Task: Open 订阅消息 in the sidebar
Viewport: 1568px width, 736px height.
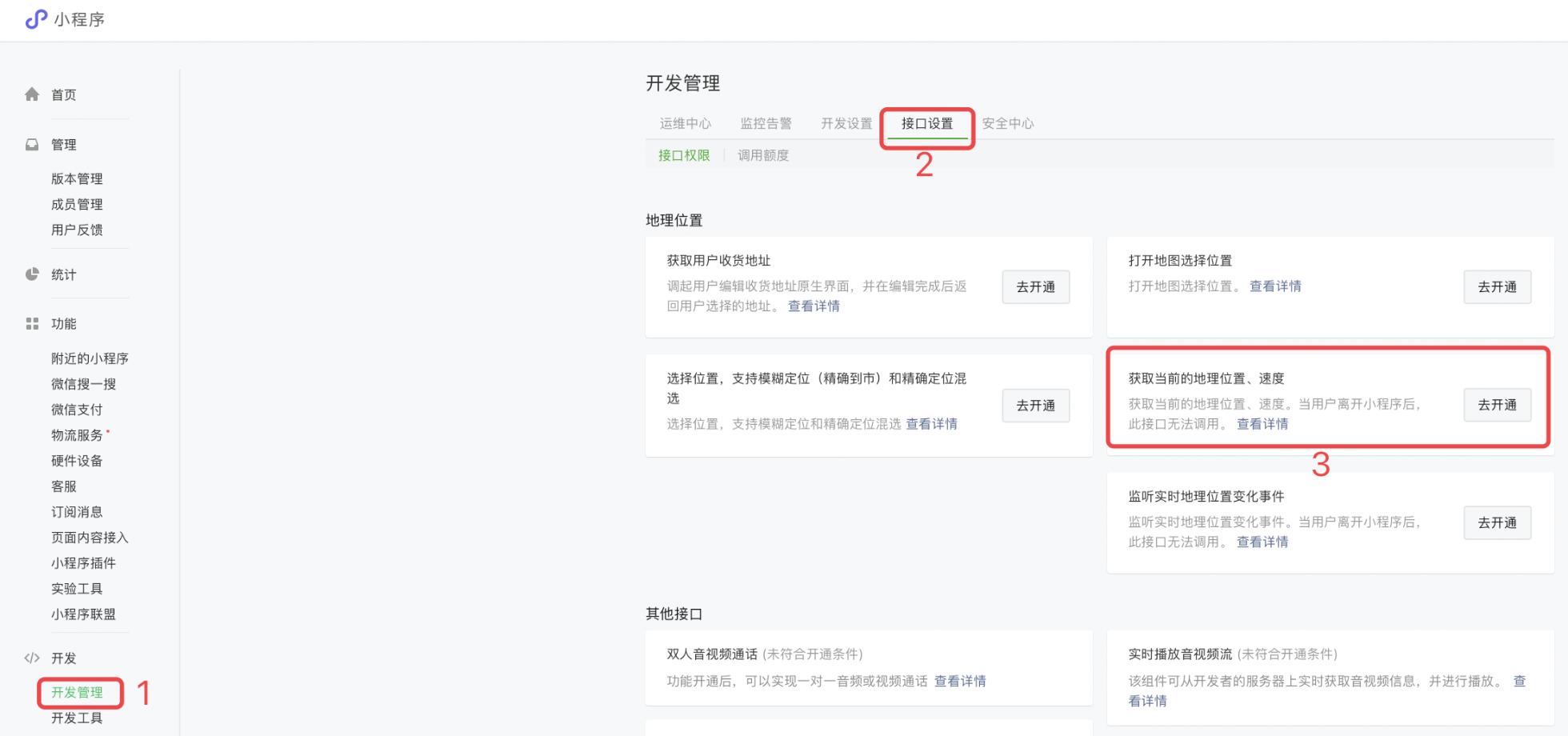Action: coord(77,512)
